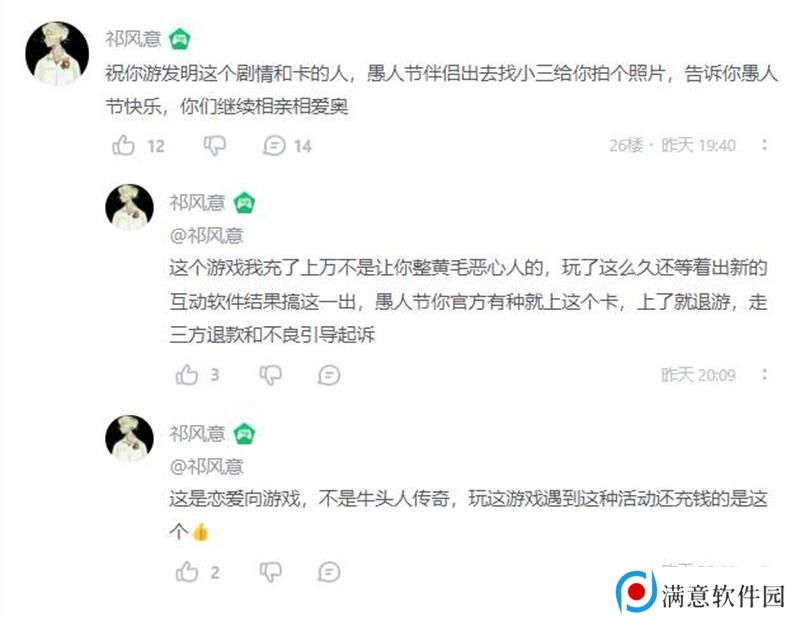Open 祁风意 username on the top comment
Image resolution: width=800 pixels, height=617 pixels.
click(x=133, y=39)
